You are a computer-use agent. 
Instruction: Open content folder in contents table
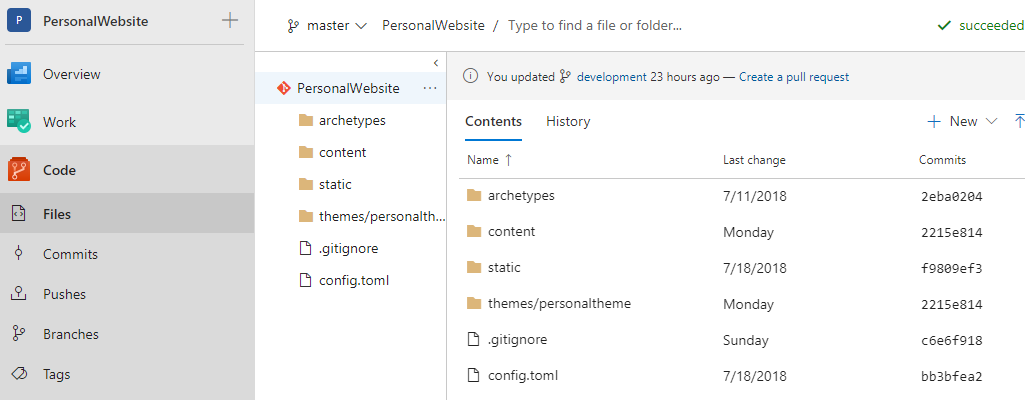tap(511, 231)
